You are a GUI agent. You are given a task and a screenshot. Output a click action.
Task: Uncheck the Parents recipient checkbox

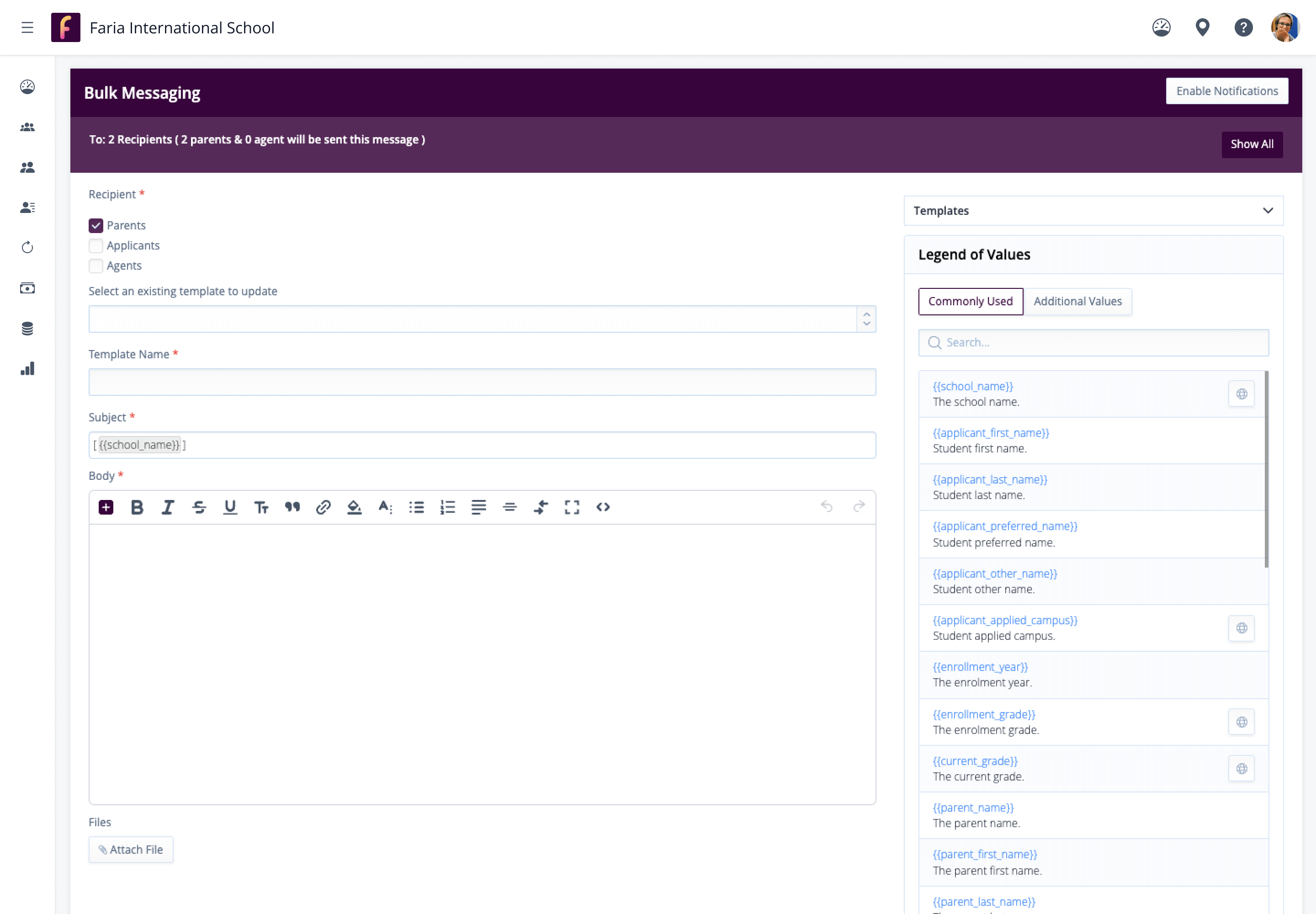pos(96,226)
